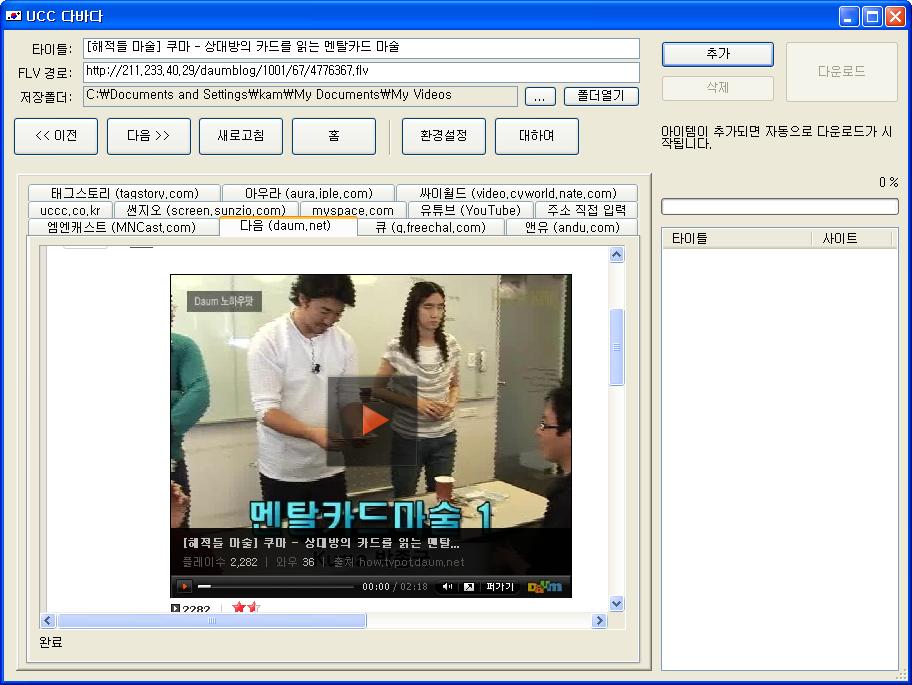
Task: Click the horizontal scrollbar thumb
Action: pyautogui.click(x=212, y=621)
